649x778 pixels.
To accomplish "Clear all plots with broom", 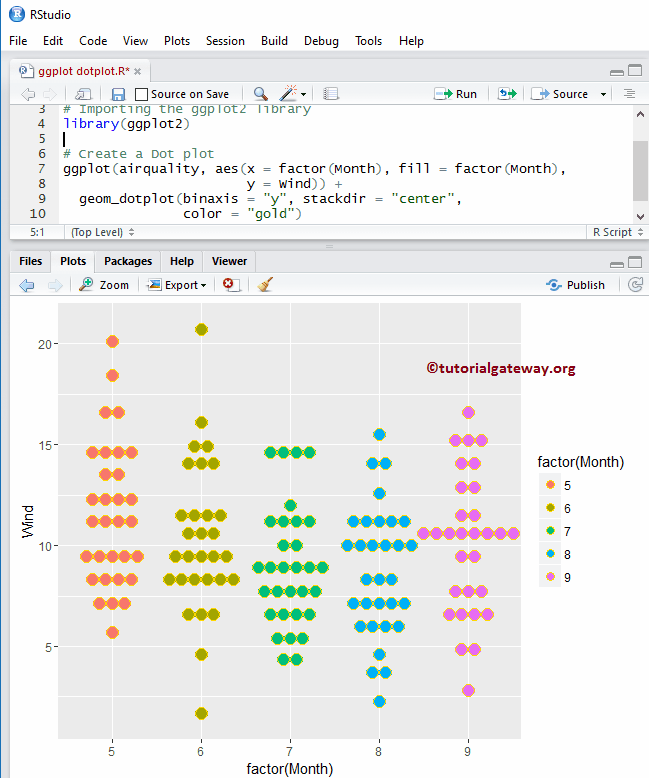I will [x=265, y=285].
